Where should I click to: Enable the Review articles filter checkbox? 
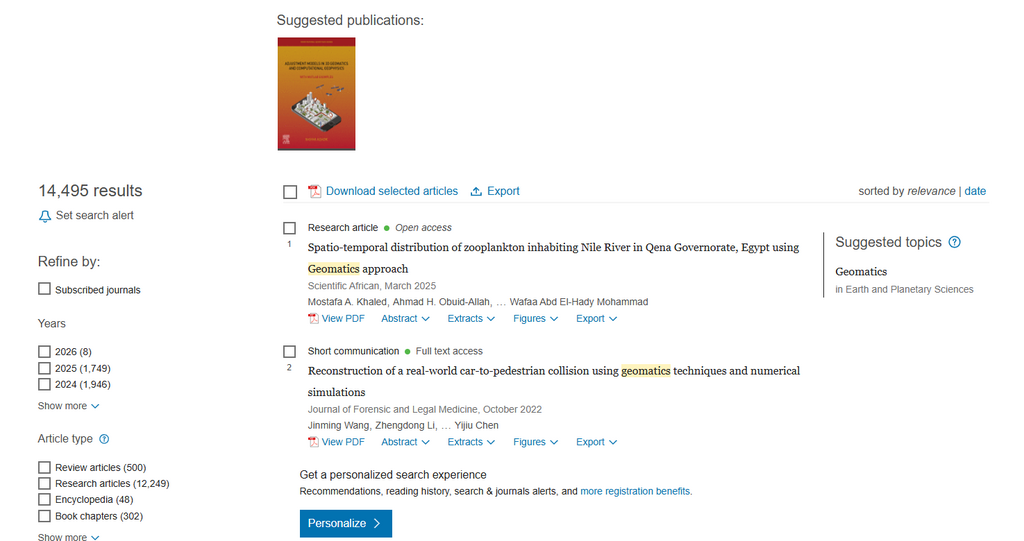coord(44,467)
